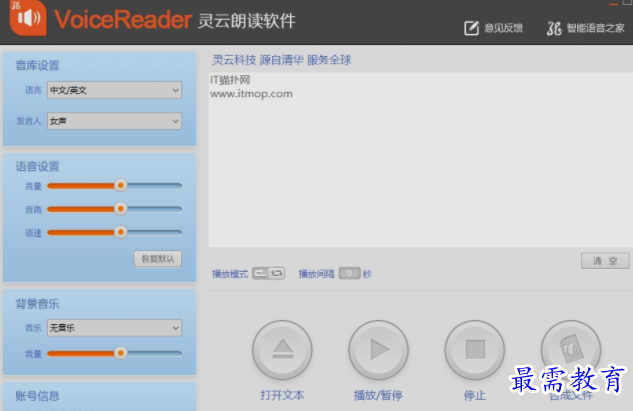633x411 pixels.
Task: Click the 停止 stop button
Action: (475, 350)
